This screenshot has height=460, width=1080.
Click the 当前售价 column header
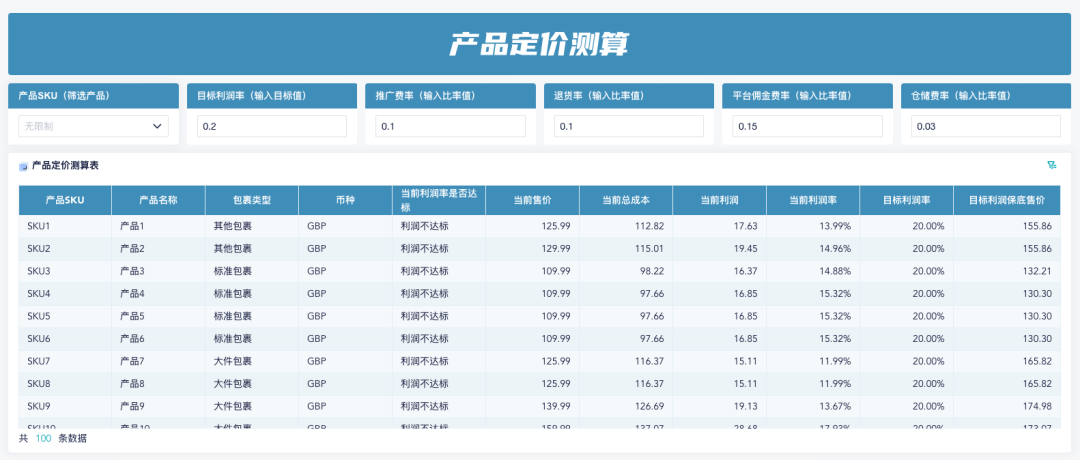(x=532, y=200)
